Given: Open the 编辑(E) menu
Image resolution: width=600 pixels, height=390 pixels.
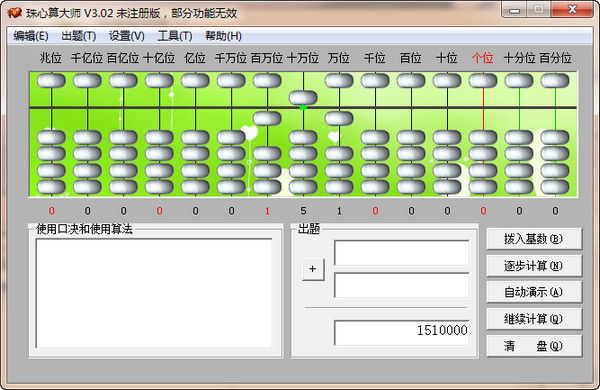Looking at the screenshot, I should 31,36.
